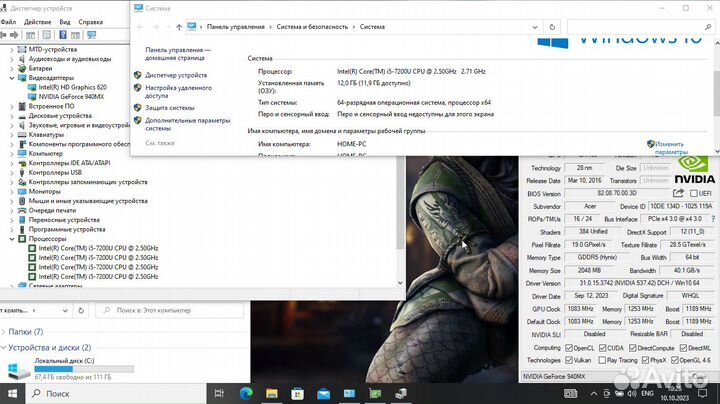Click the Forward arrow in Device Manager toolbar

[14, 35]
